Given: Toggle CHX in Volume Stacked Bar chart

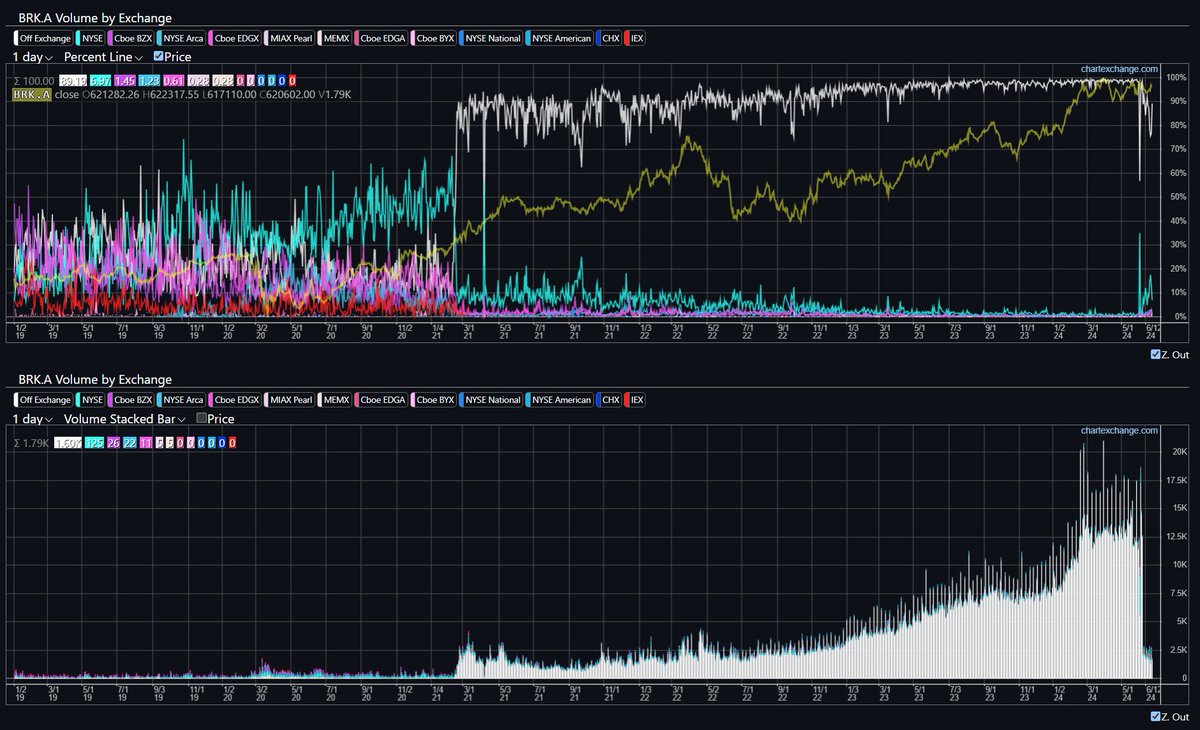Looking at the screenshot, I should pos(609,400).
